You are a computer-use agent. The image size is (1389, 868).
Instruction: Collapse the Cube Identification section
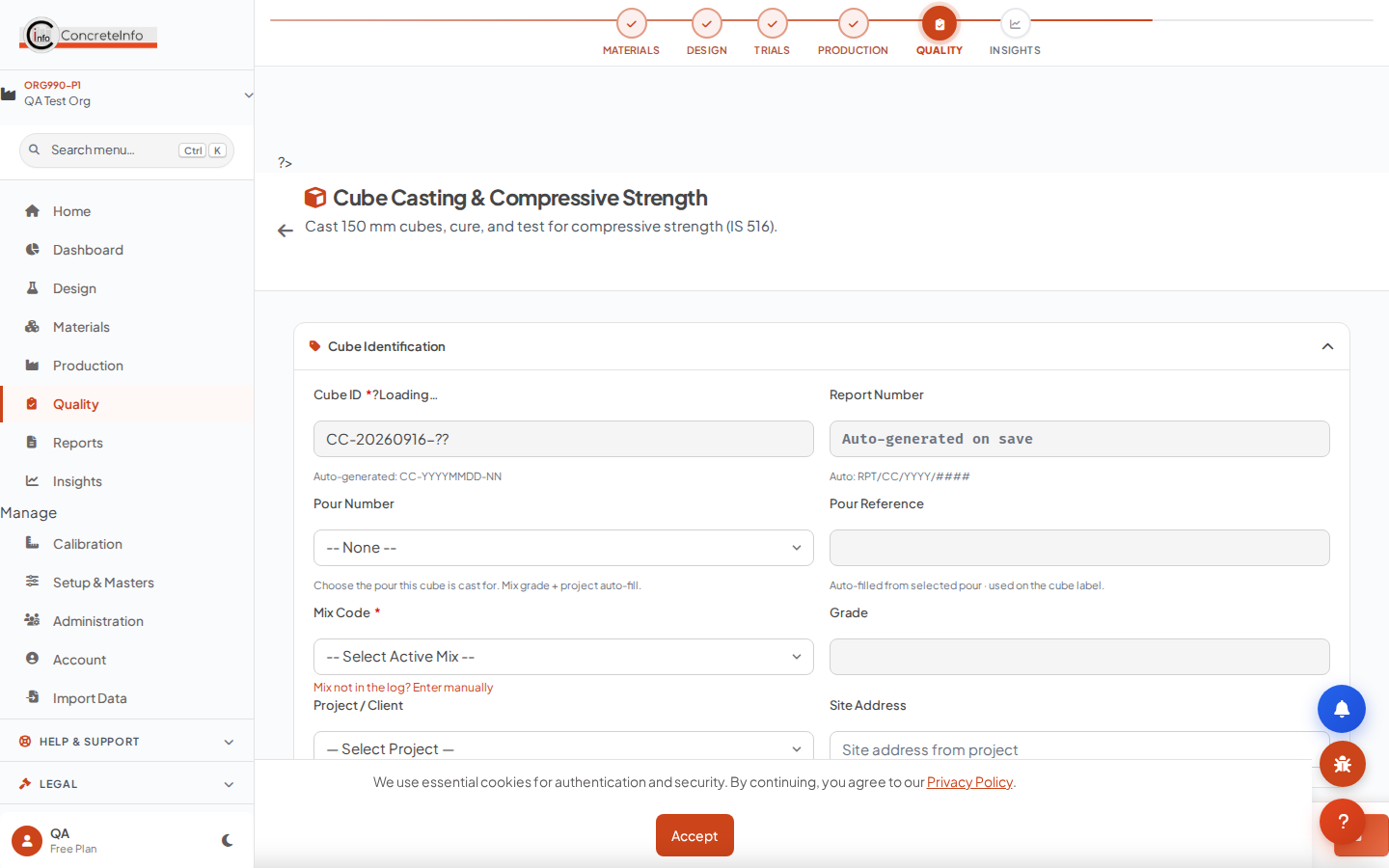1327,346
